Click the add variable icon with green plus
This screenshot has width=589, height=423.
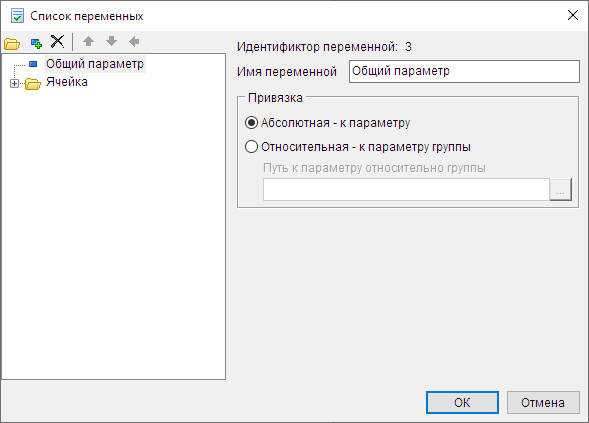[x=36, y=44]
